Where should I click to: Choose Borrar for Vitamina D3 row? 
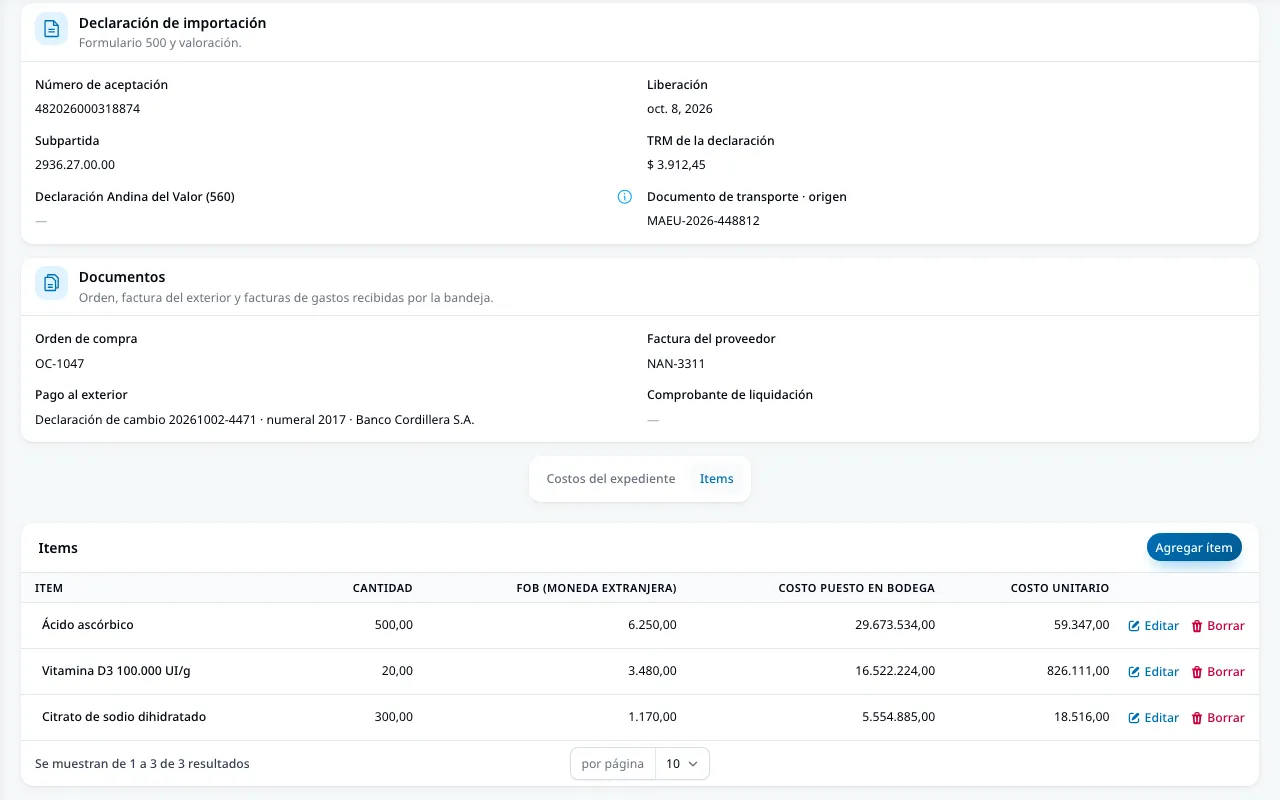point(1218,672)
